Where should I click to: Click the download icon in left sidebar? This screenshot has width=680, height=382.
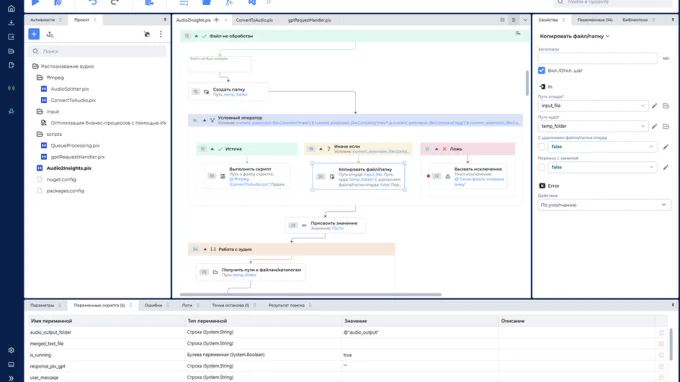tap(11, 23)
